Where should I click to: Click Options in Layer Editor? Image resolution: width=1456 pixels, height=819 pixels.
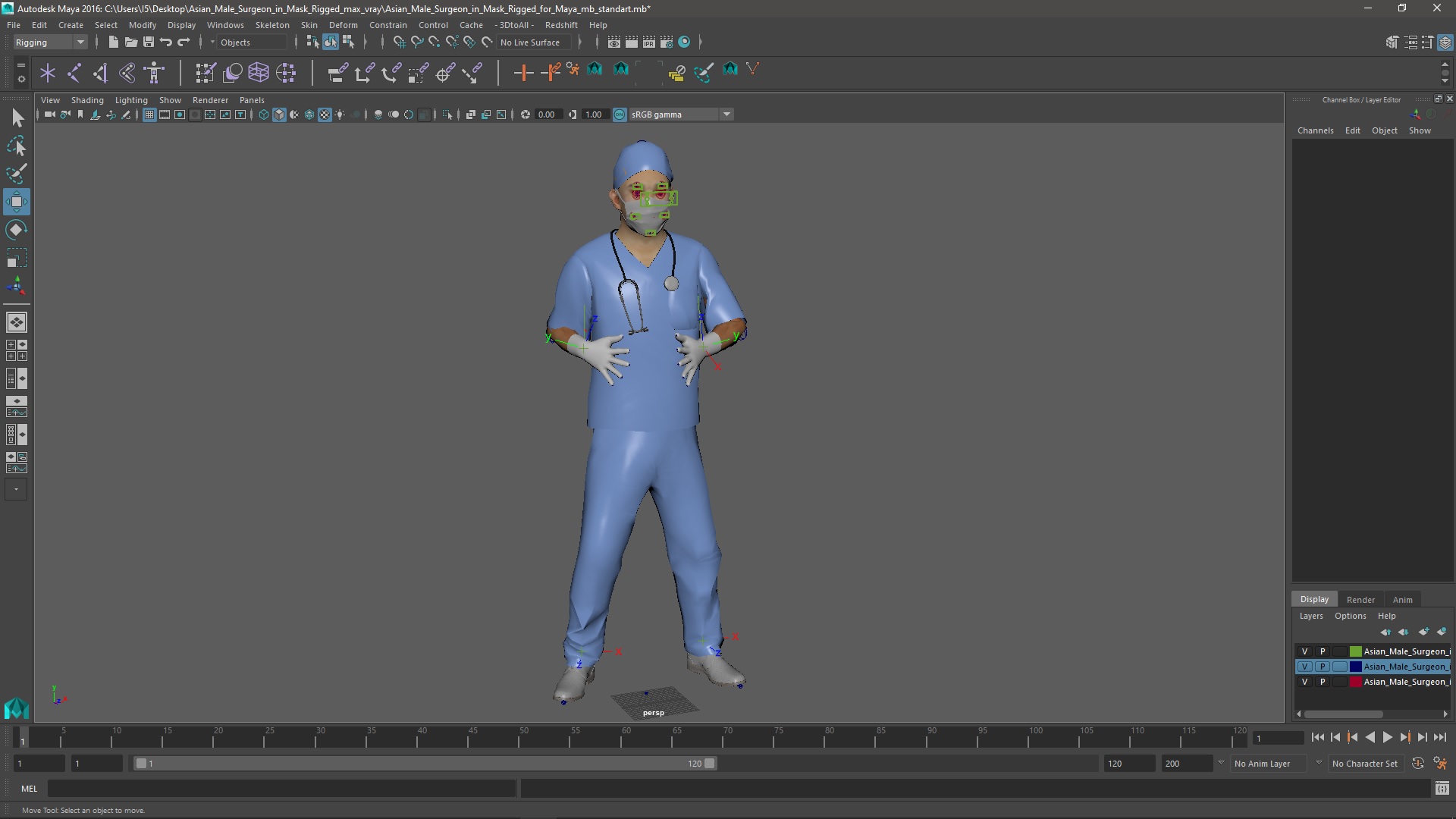click(1350, 616)
